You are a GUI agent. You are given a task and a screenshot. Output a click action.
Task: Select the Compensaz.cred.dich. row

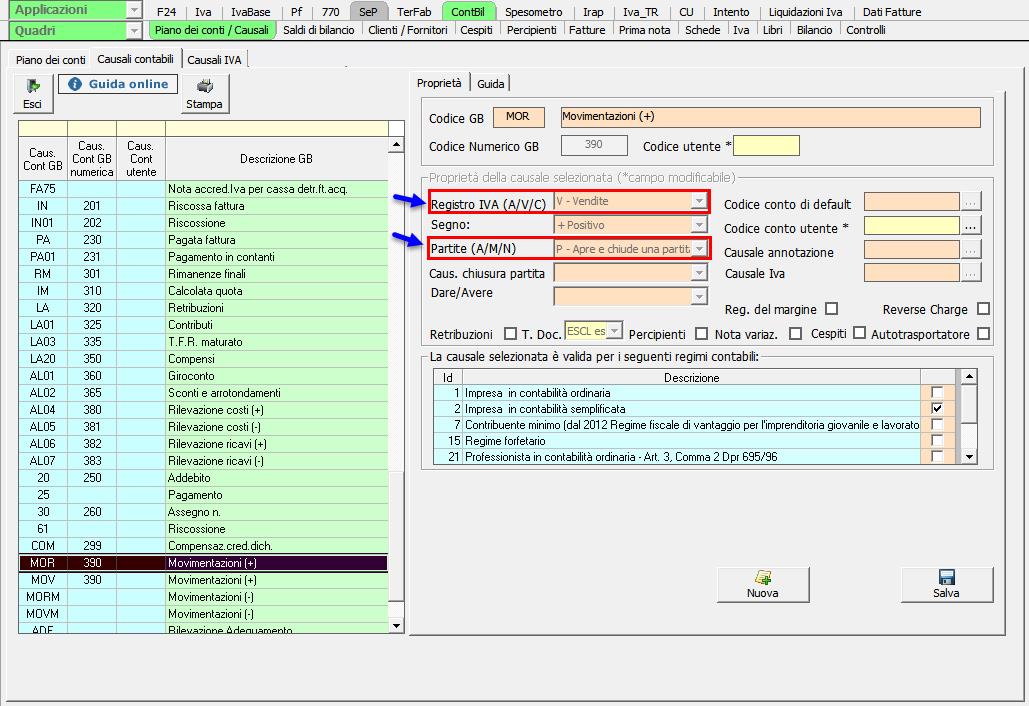point(203,546)
